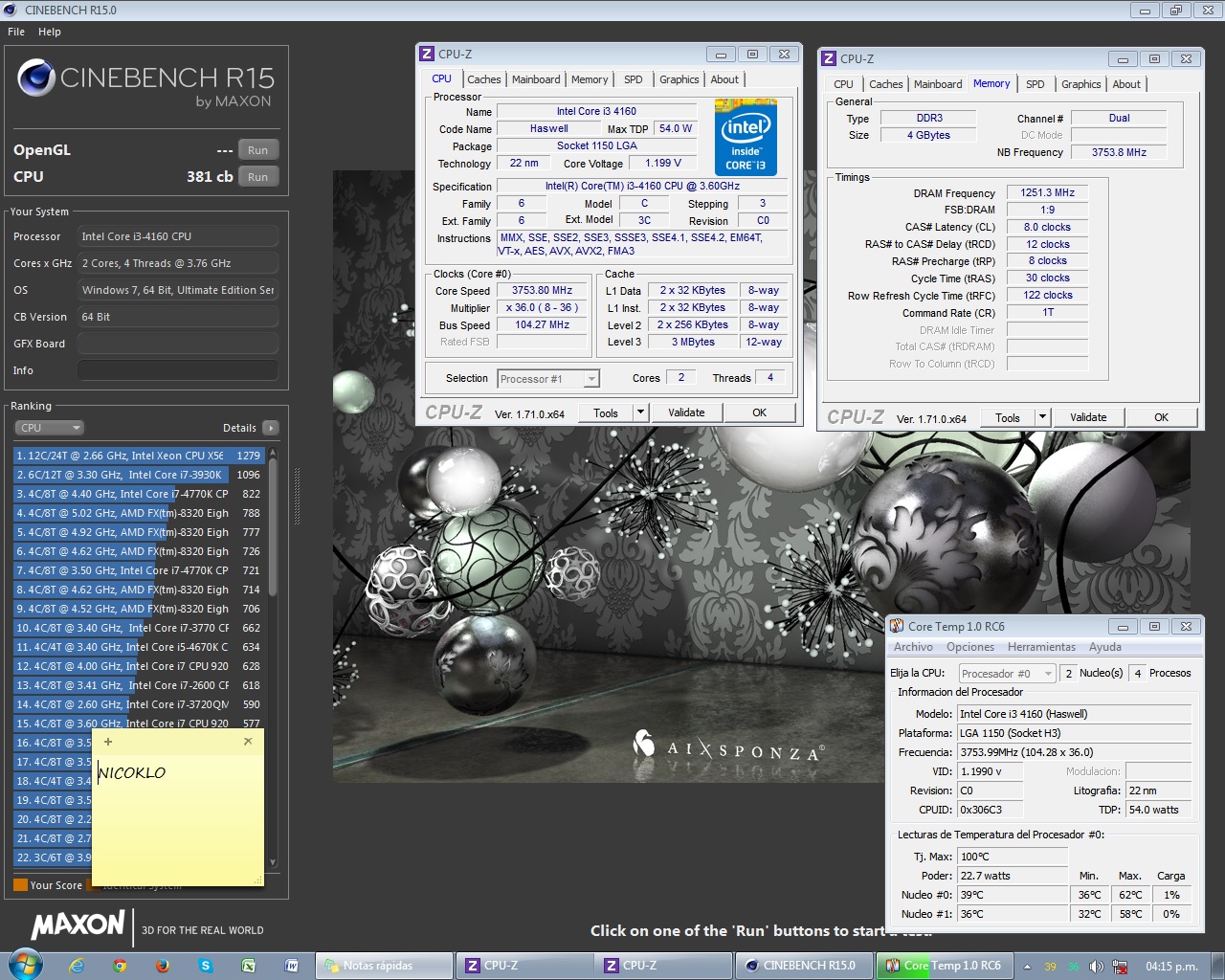Screen dimensions: 1225x980
Task: Open Elija la CPU processor dropdown
Action: point(1007,674)
